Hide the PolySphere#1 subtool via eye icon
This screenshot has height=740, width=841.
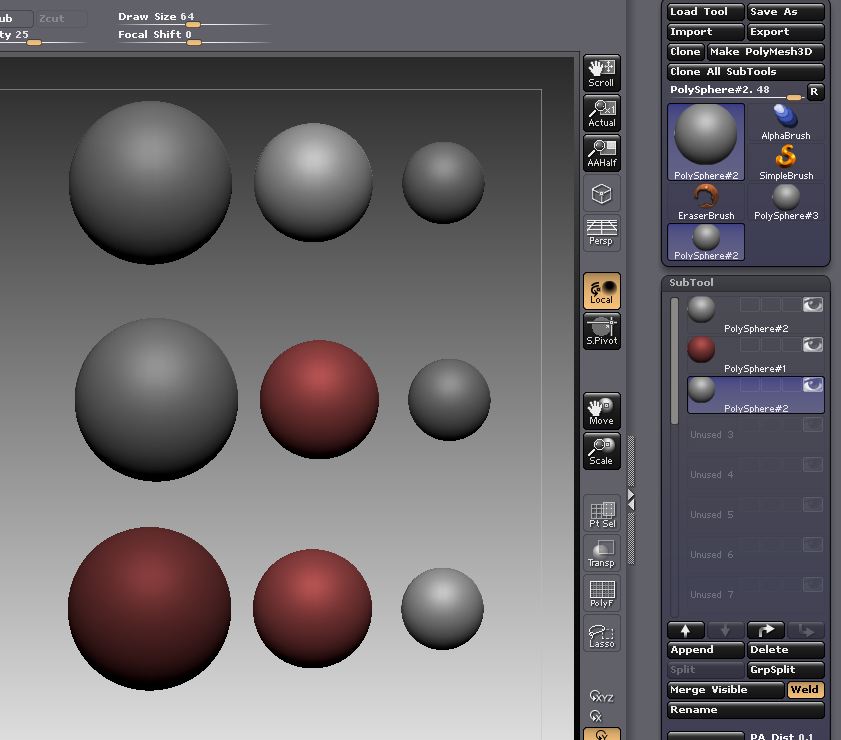[813, 345]
